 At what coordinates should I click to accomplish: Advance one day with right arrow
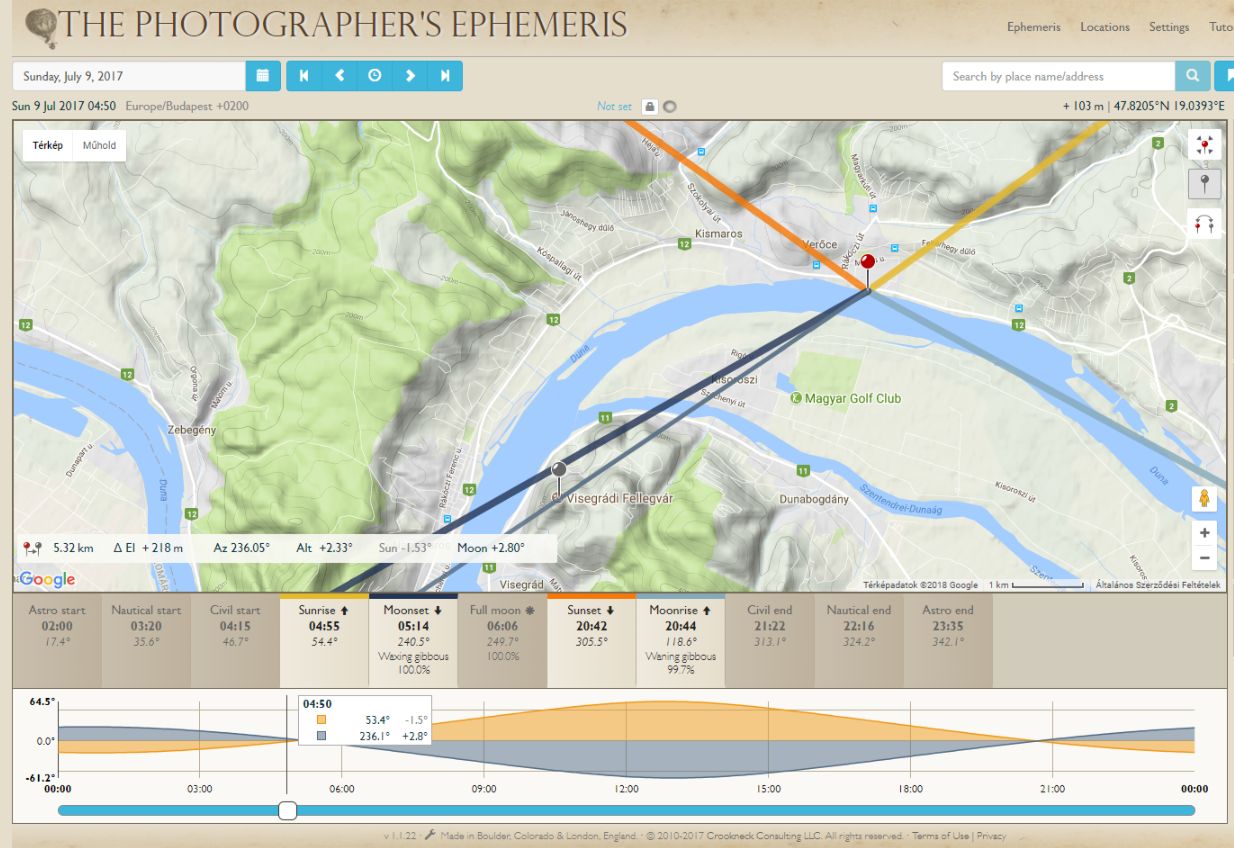(410, 76)
